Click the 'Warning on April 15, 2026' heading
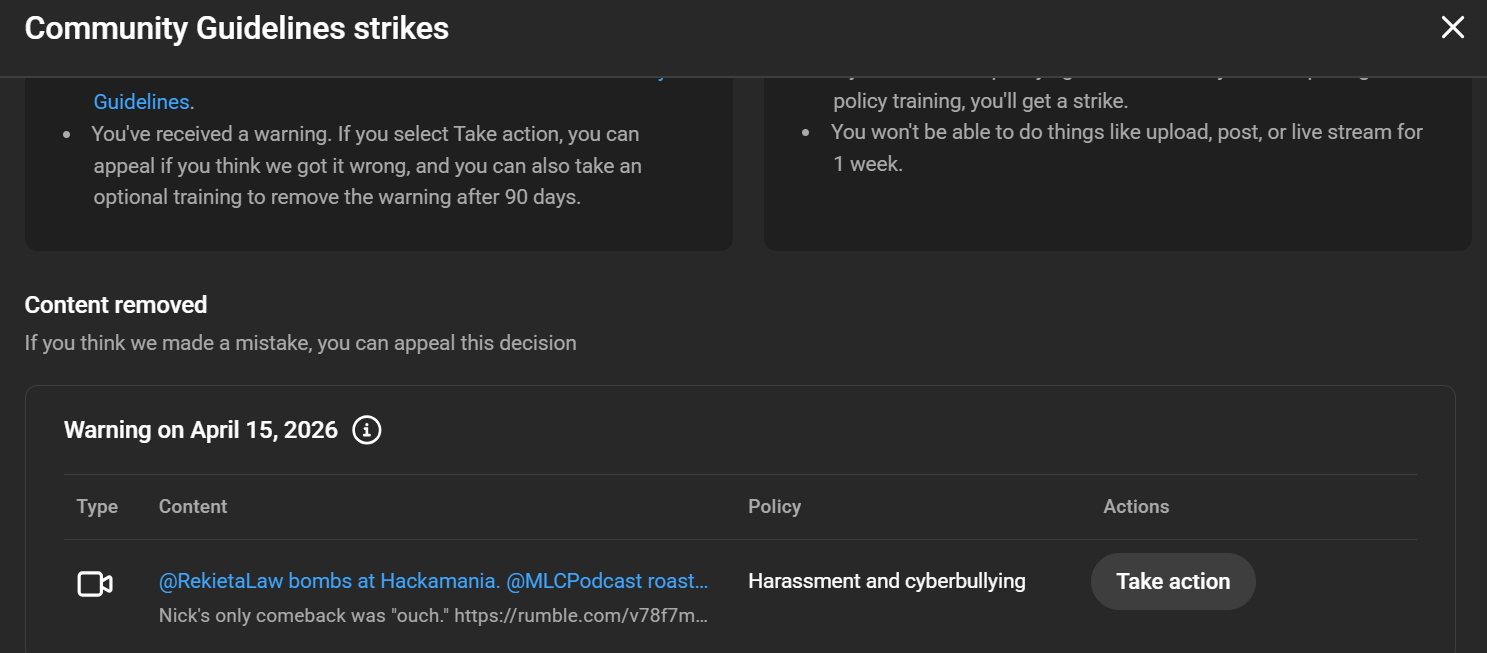 click(201, 431)
